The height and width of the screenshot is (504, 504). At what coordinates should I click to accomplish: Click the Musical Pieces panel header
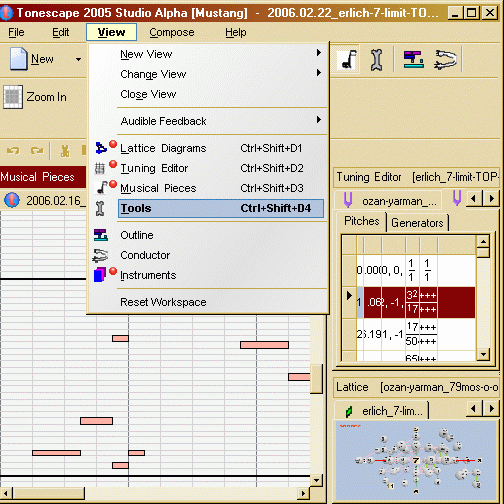click(x=43, y=177)
